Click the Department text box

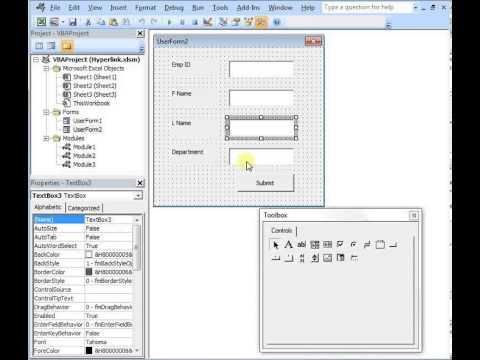tap(261, 157)
